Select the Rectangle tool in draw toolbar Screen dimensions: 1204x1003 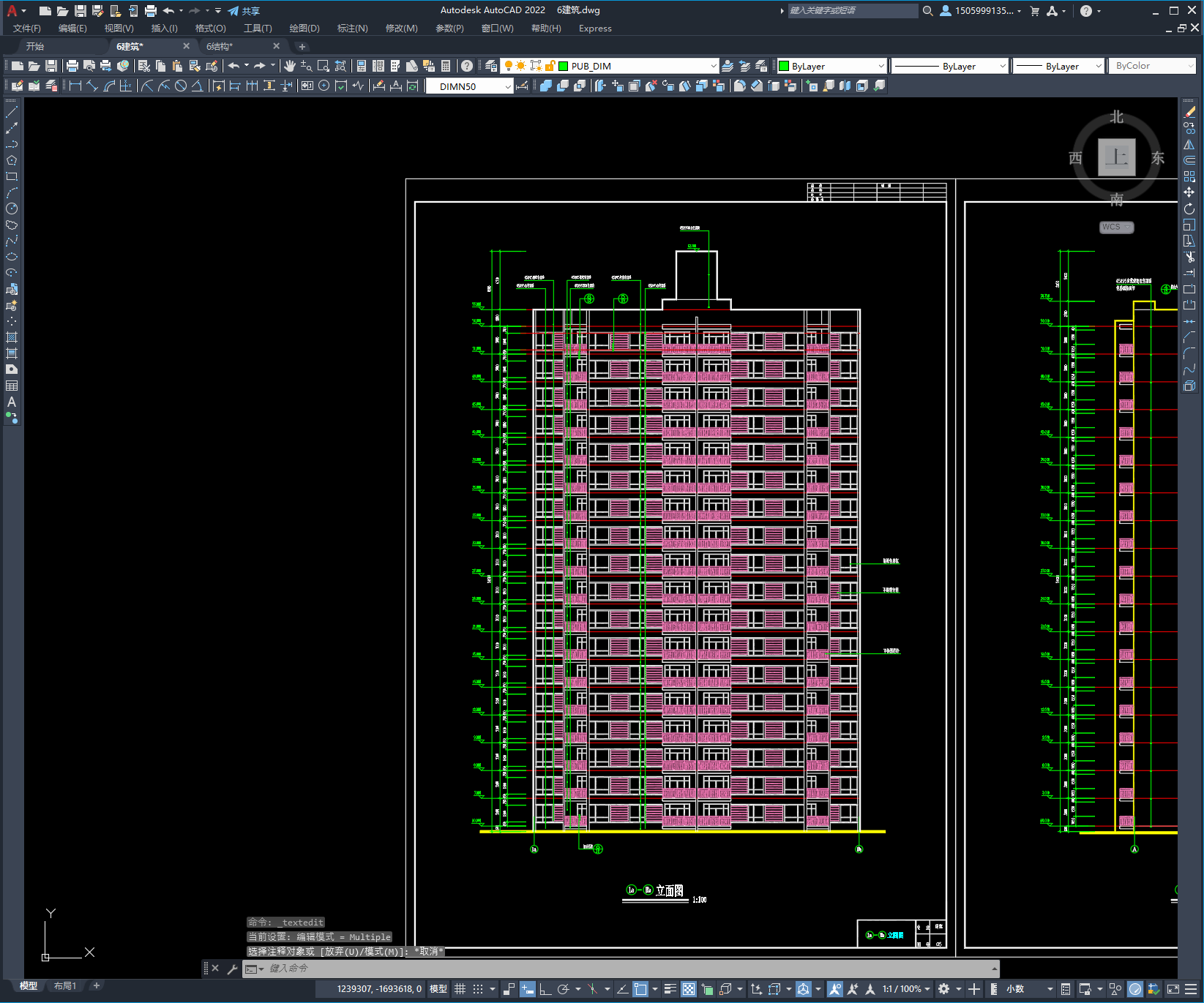click(12, 176)
